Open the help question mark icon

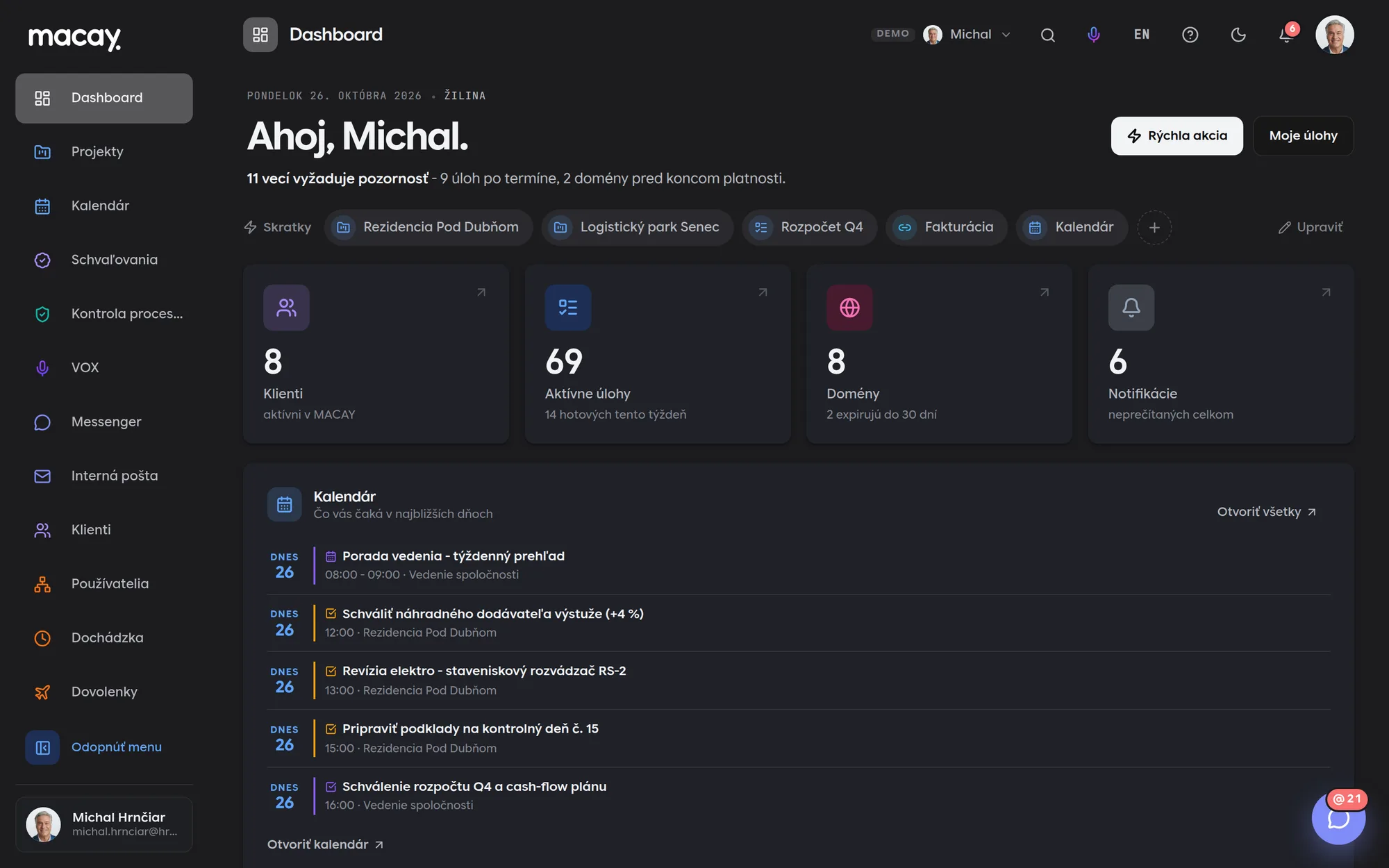pyautogui.click(x=1190, y=35)
